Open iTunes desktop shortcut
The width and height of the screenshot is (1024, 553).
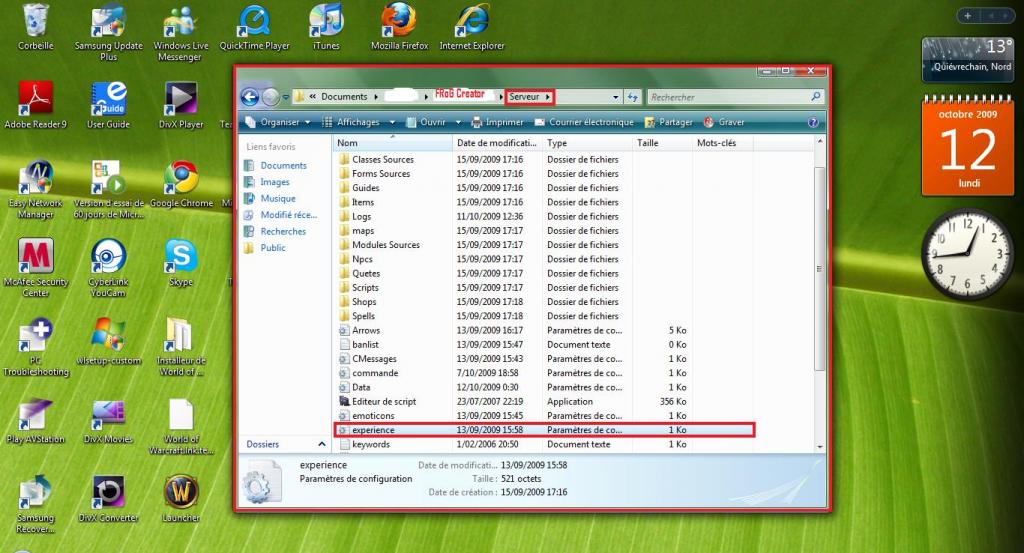pyautogui.click(x=326, y=26)
